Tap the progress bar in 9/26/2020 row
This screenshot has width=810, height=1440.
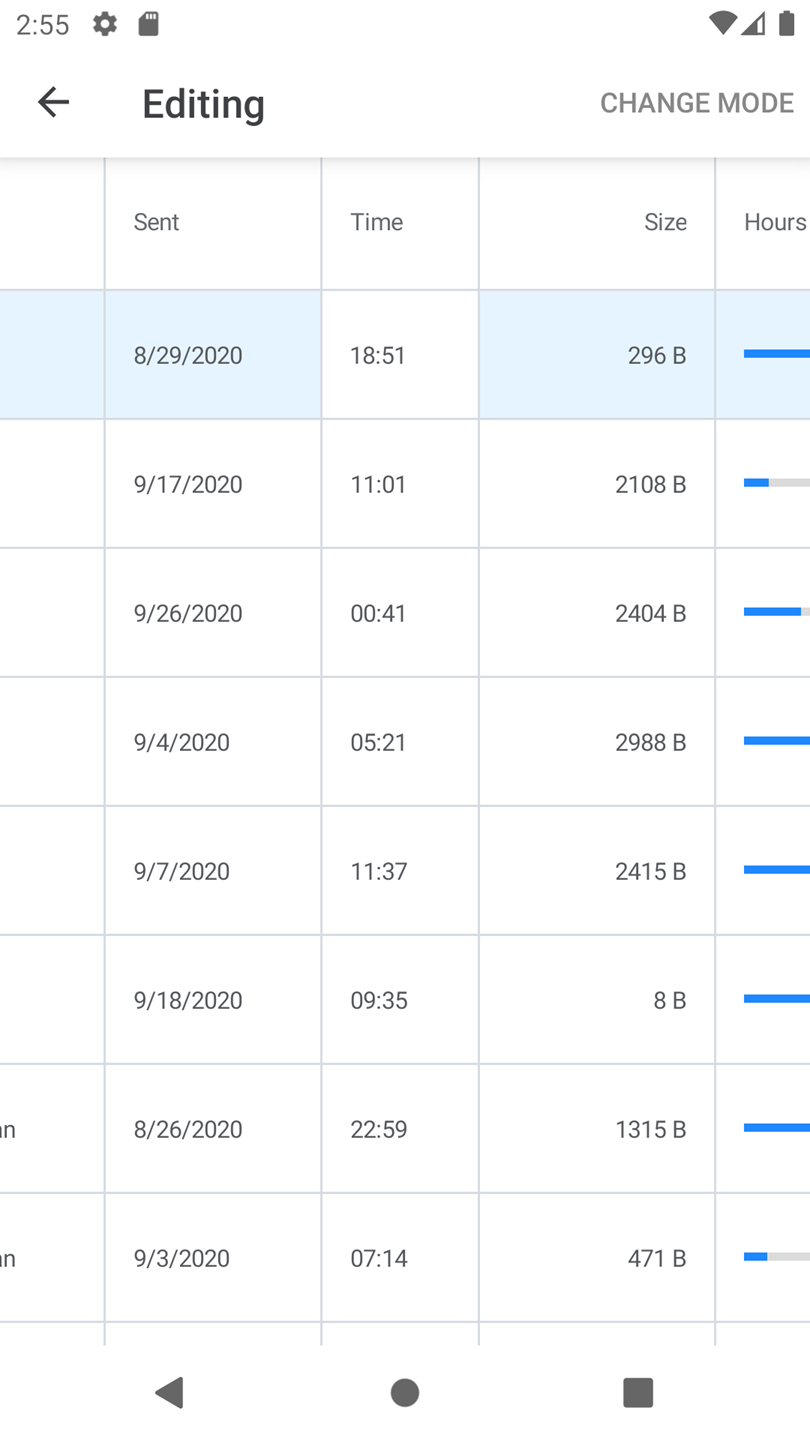click(776, 612)
